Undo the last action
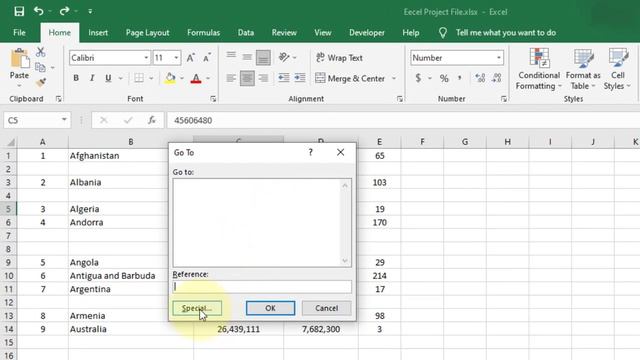The width and height of the screenshot is (640, 360). pos(39,11)
